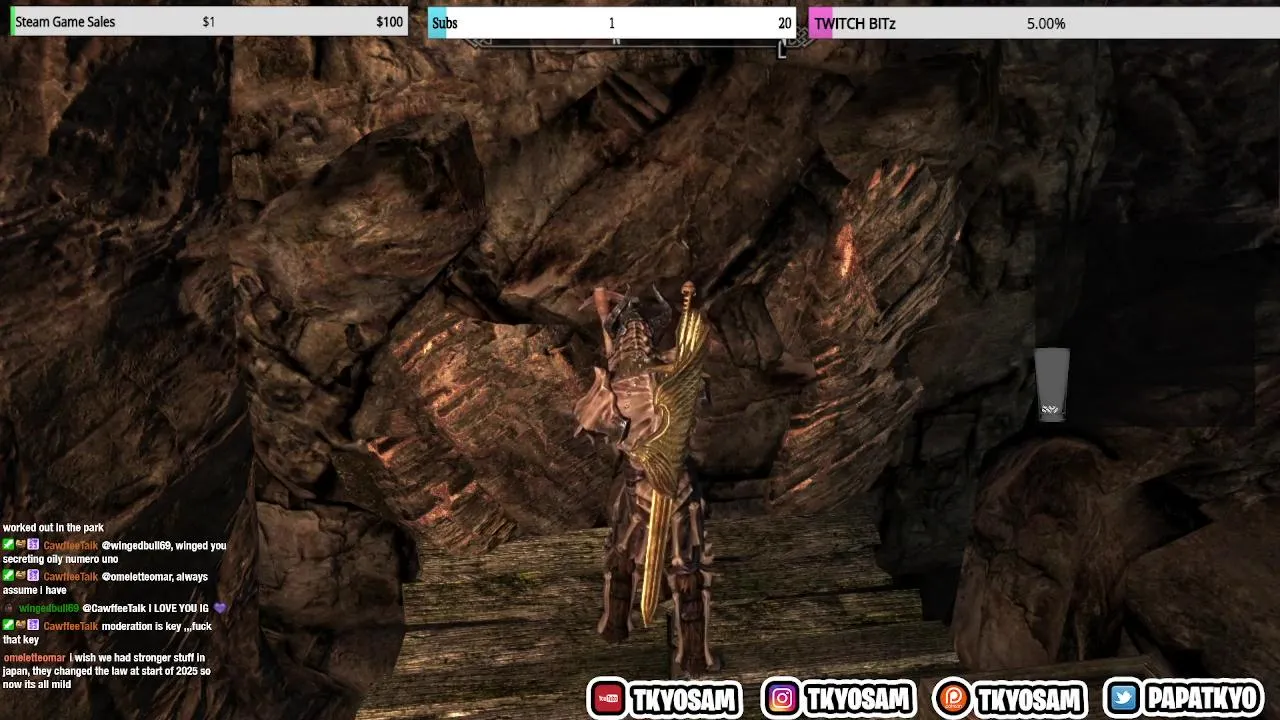This screenshot has width=1280, height=720.
Task: Click the badge beside wingedbull69's name
Action: pos(8,608)
